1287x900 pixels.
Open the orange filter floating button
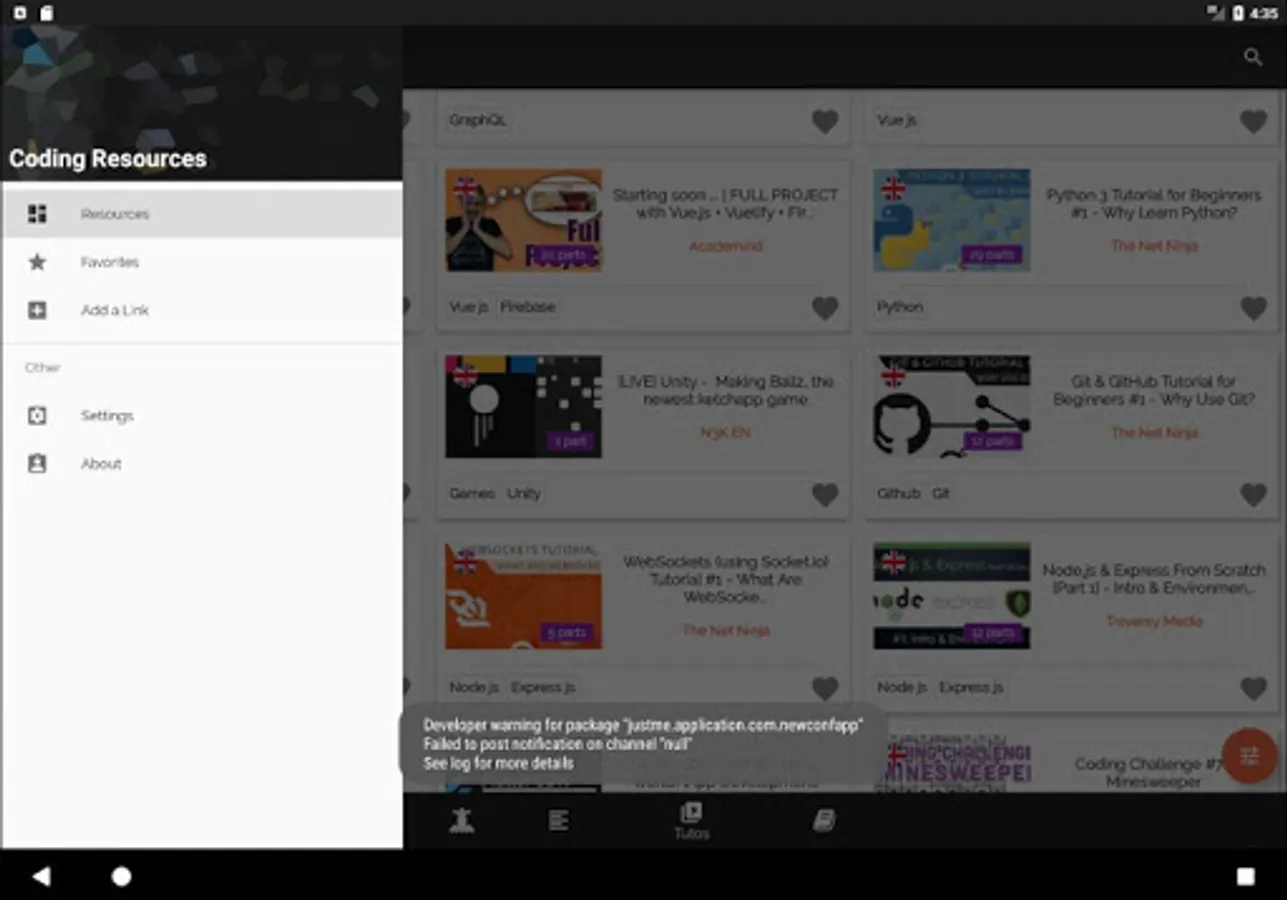[x=1249, y=756]
